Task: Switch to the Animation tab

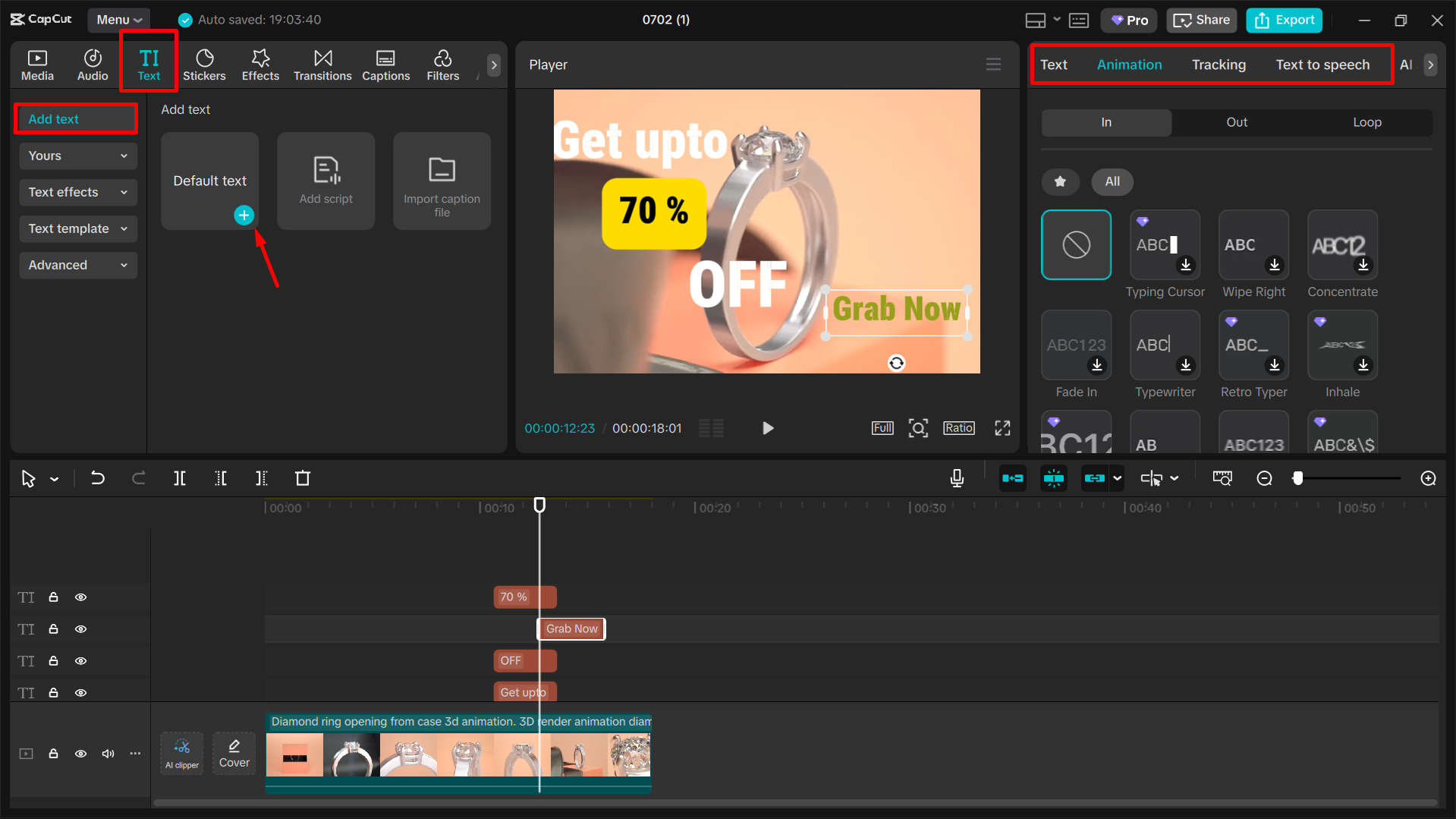Action: click(1129, 65)
